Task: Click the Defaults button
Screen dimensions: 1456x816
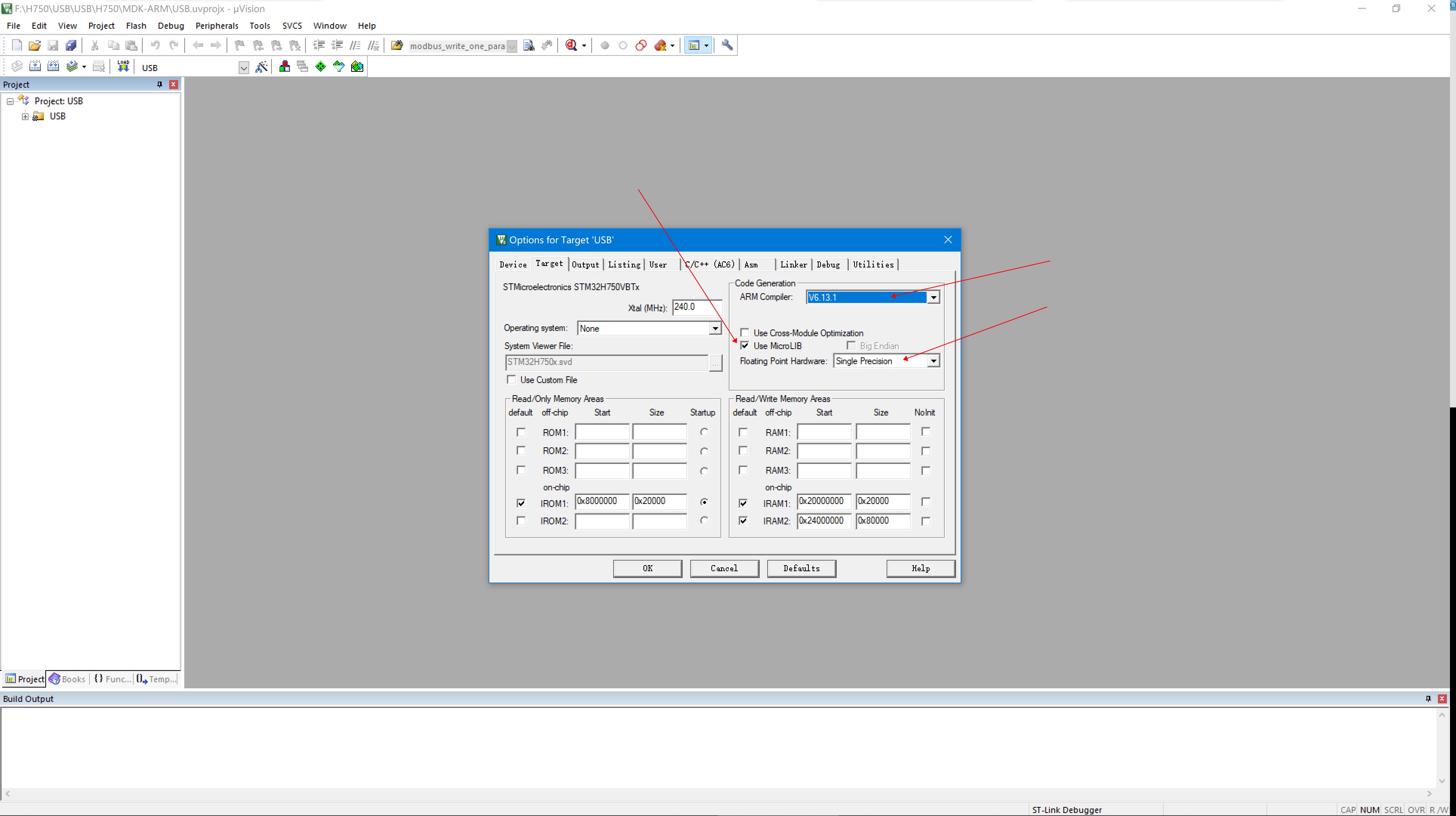Action: [801, 568]
